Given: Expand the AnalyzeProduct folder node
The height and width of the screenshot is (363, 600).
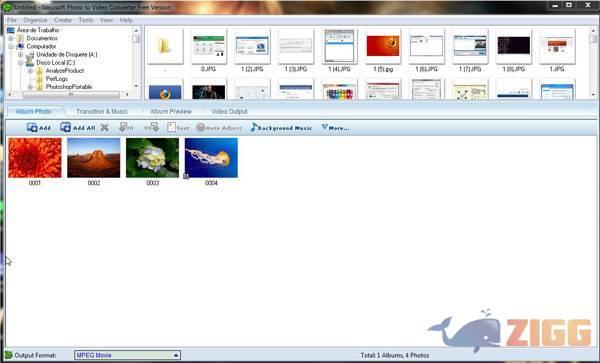Looking at the screenshot, I should click(x=30, y=71).
